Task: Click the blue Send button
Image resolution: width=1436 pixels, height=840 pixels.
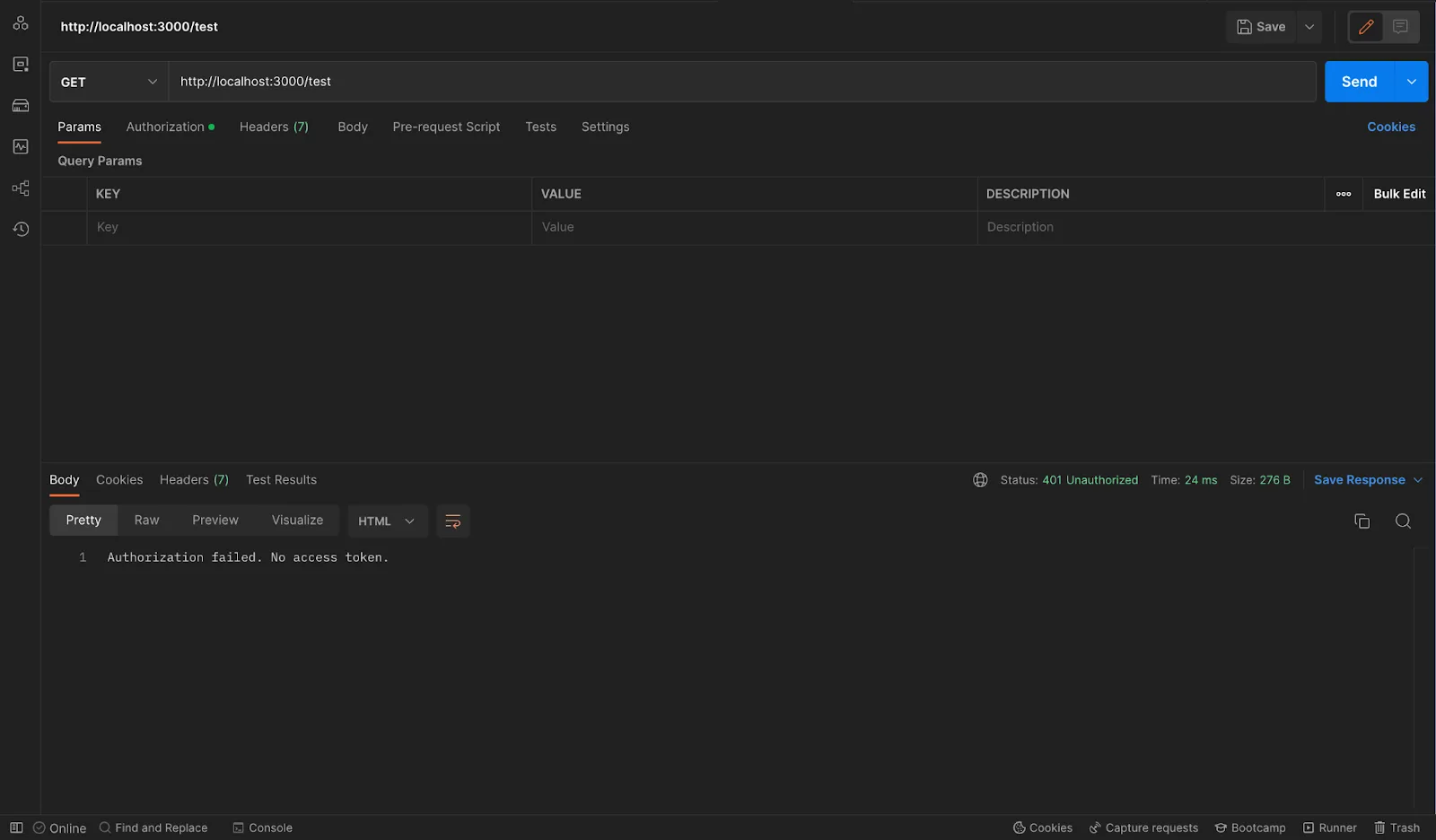Action: [1359, 82]
